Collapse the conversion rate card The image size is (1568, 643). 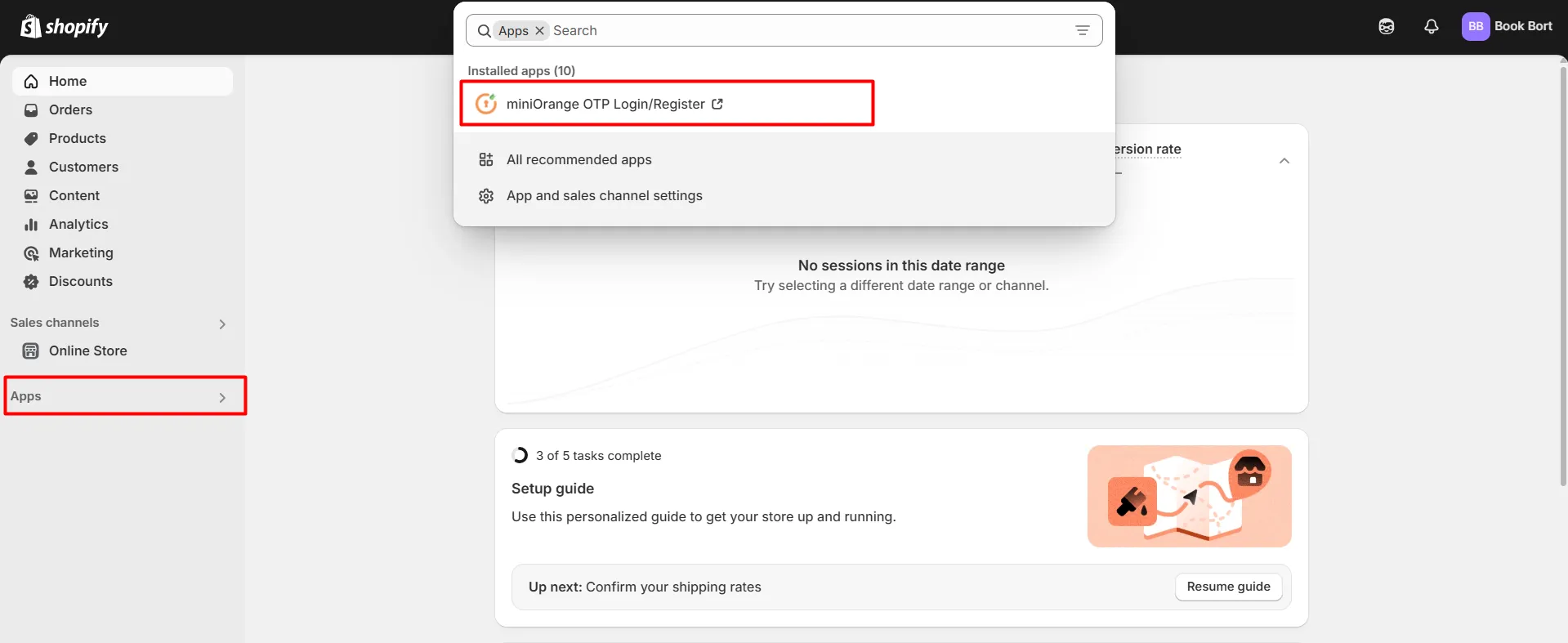coord(1284,161)
